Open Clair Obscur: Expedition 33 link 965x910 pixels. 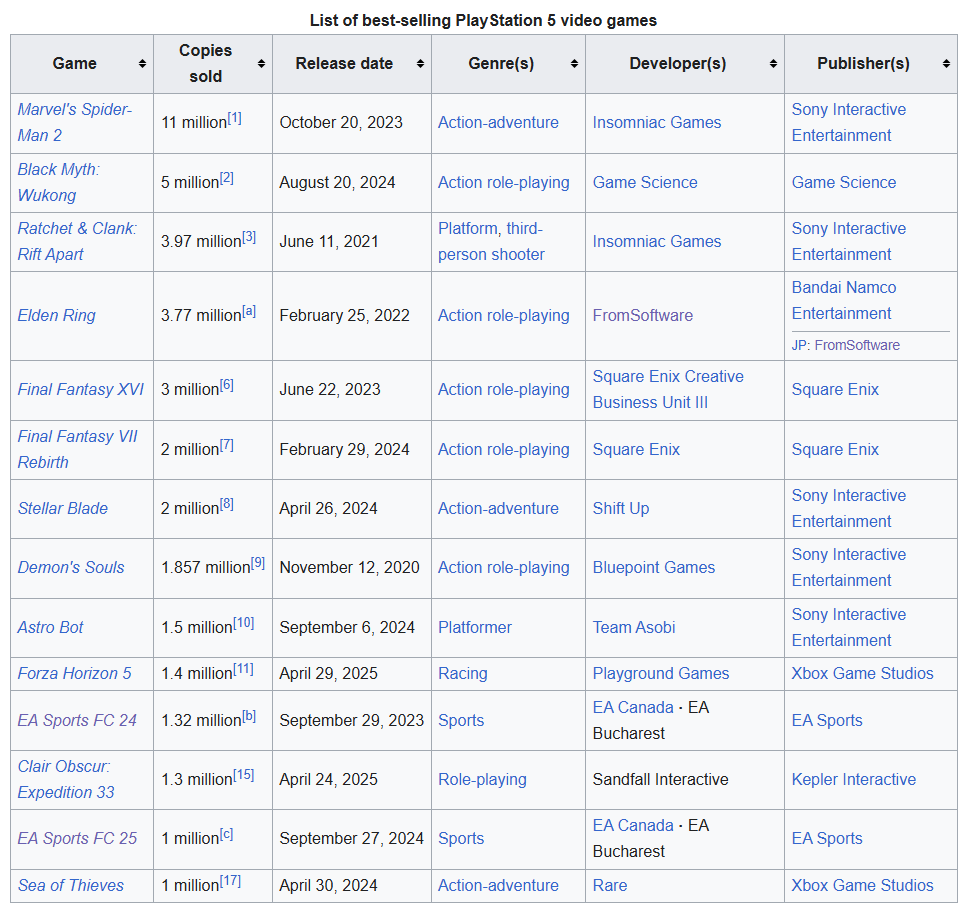coord(66,780)
